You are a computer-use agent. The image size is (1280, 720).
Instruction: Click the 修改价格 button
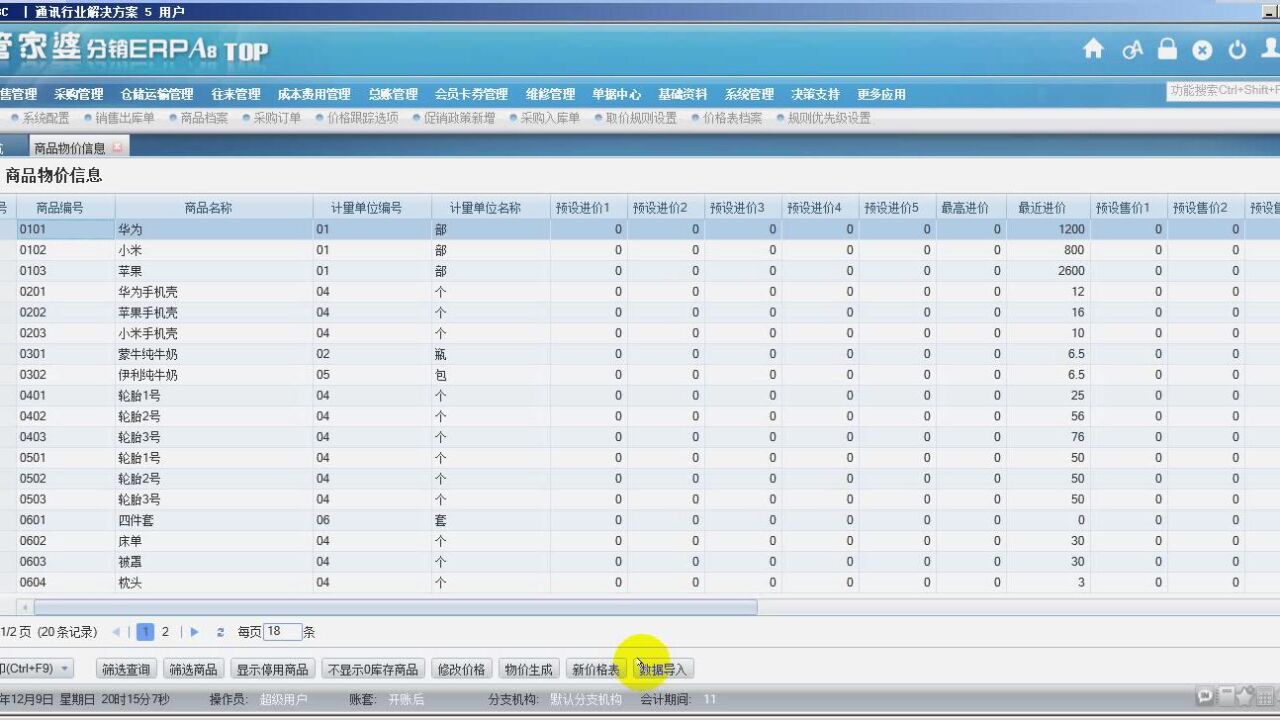461,668
